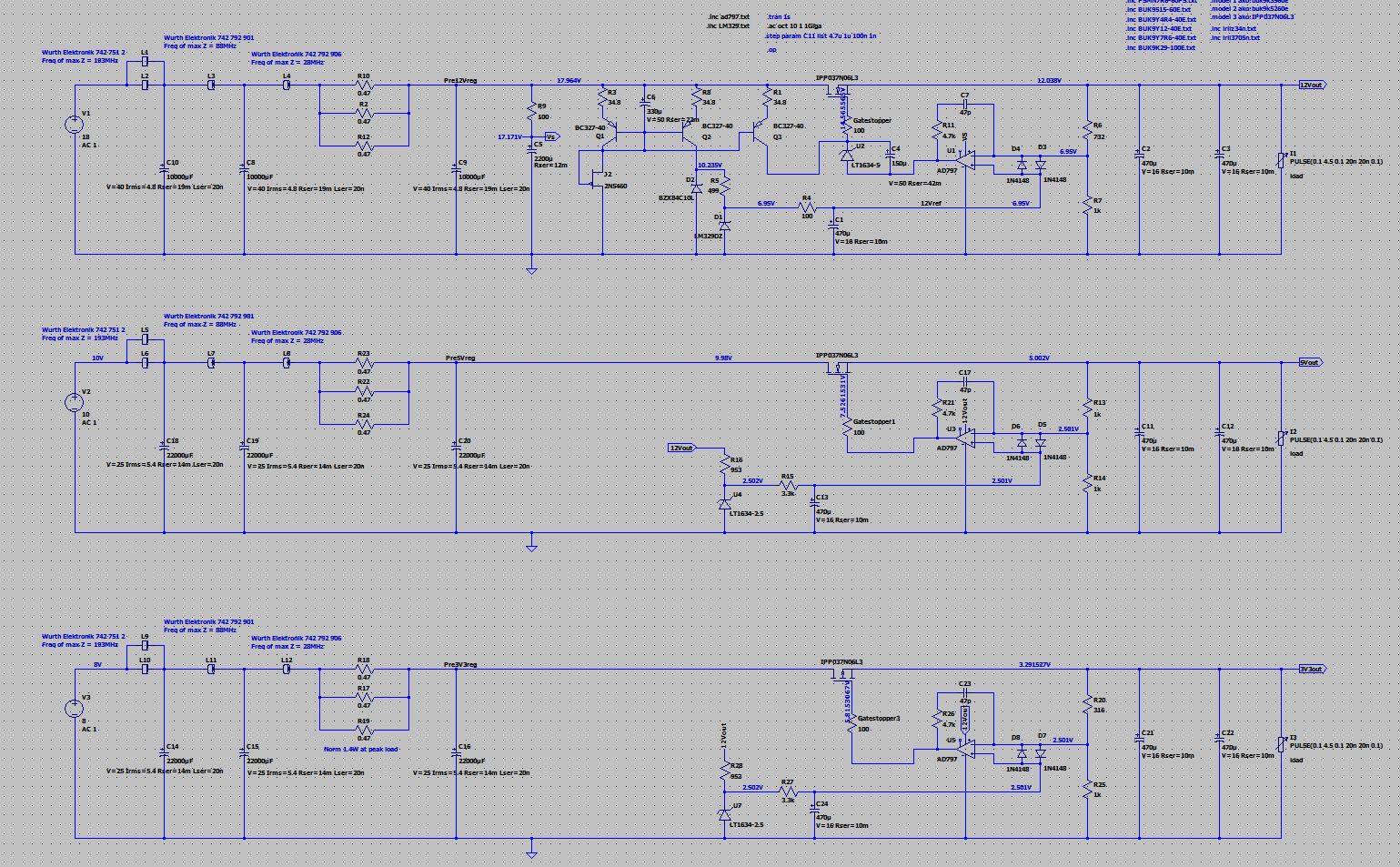
Task: Select voltage source V2 symbol
Action: [x=75, y=402]
